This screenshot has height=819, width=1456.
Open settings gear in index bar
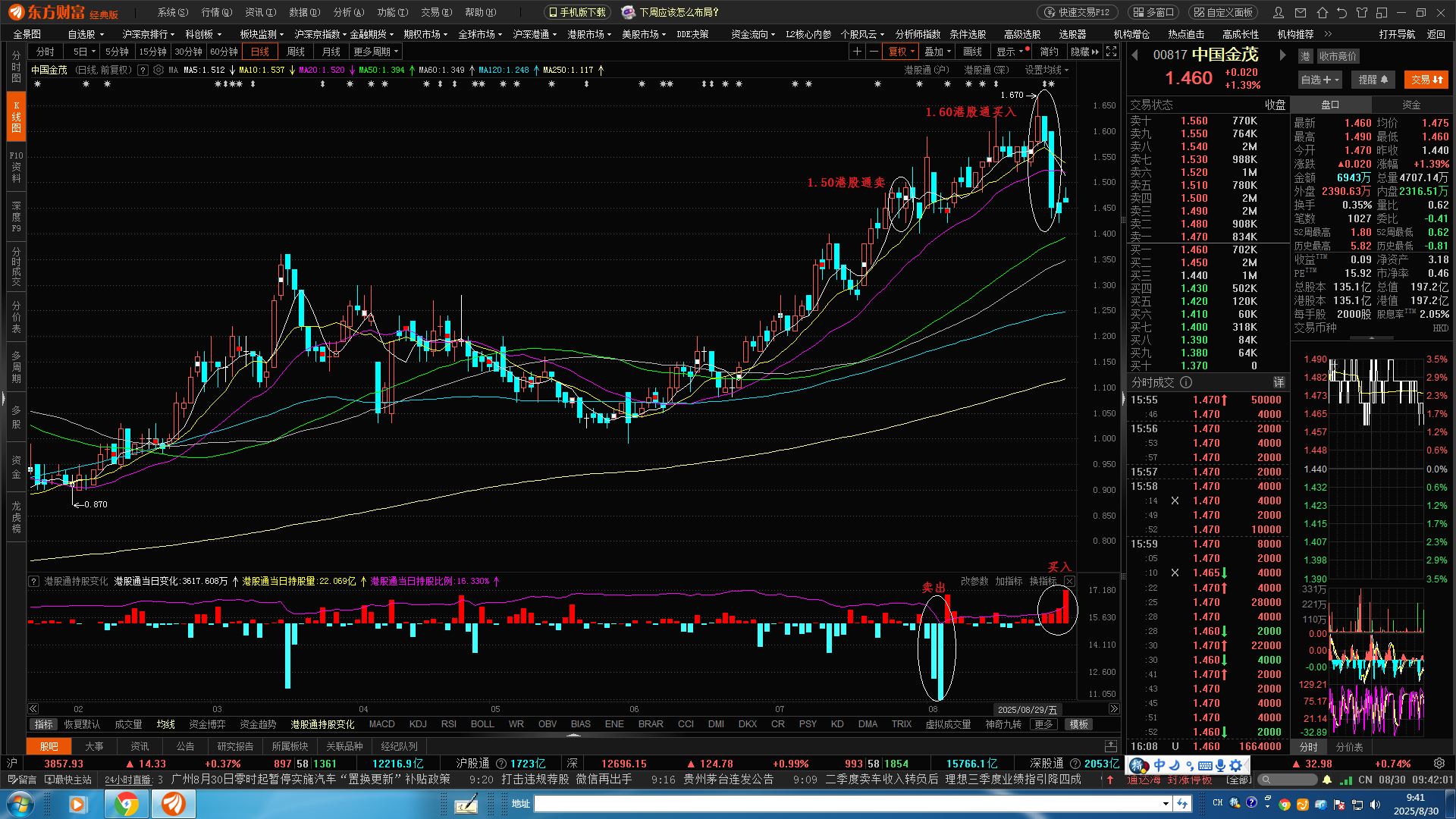click(x=1439, y=764)
